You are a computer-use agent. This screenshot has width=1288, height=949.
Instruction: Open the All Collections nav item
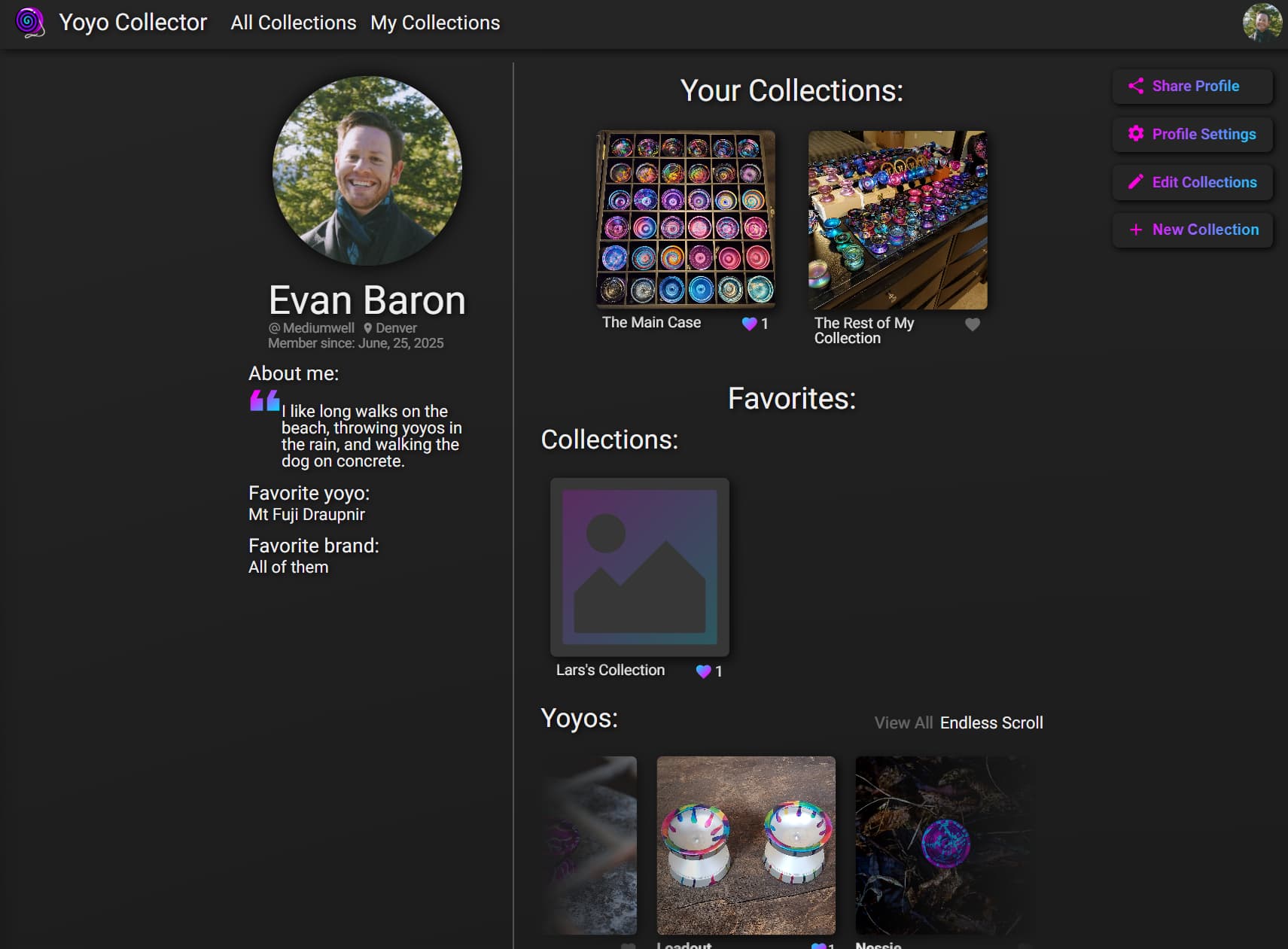point(294,23)
